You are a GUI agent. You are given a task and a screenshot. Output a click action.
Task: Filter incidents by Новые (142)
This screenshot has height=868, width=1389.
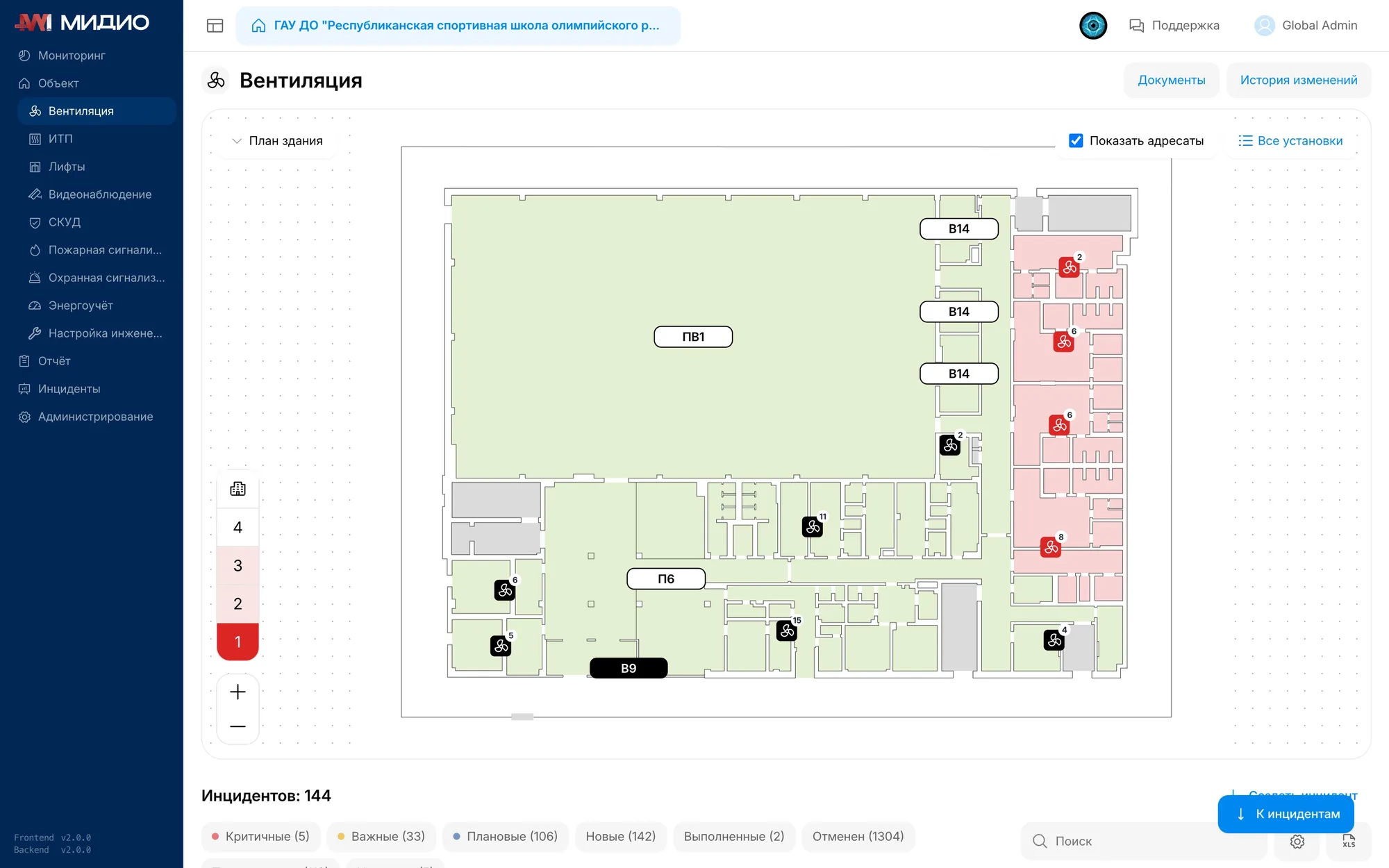[621, 837]
